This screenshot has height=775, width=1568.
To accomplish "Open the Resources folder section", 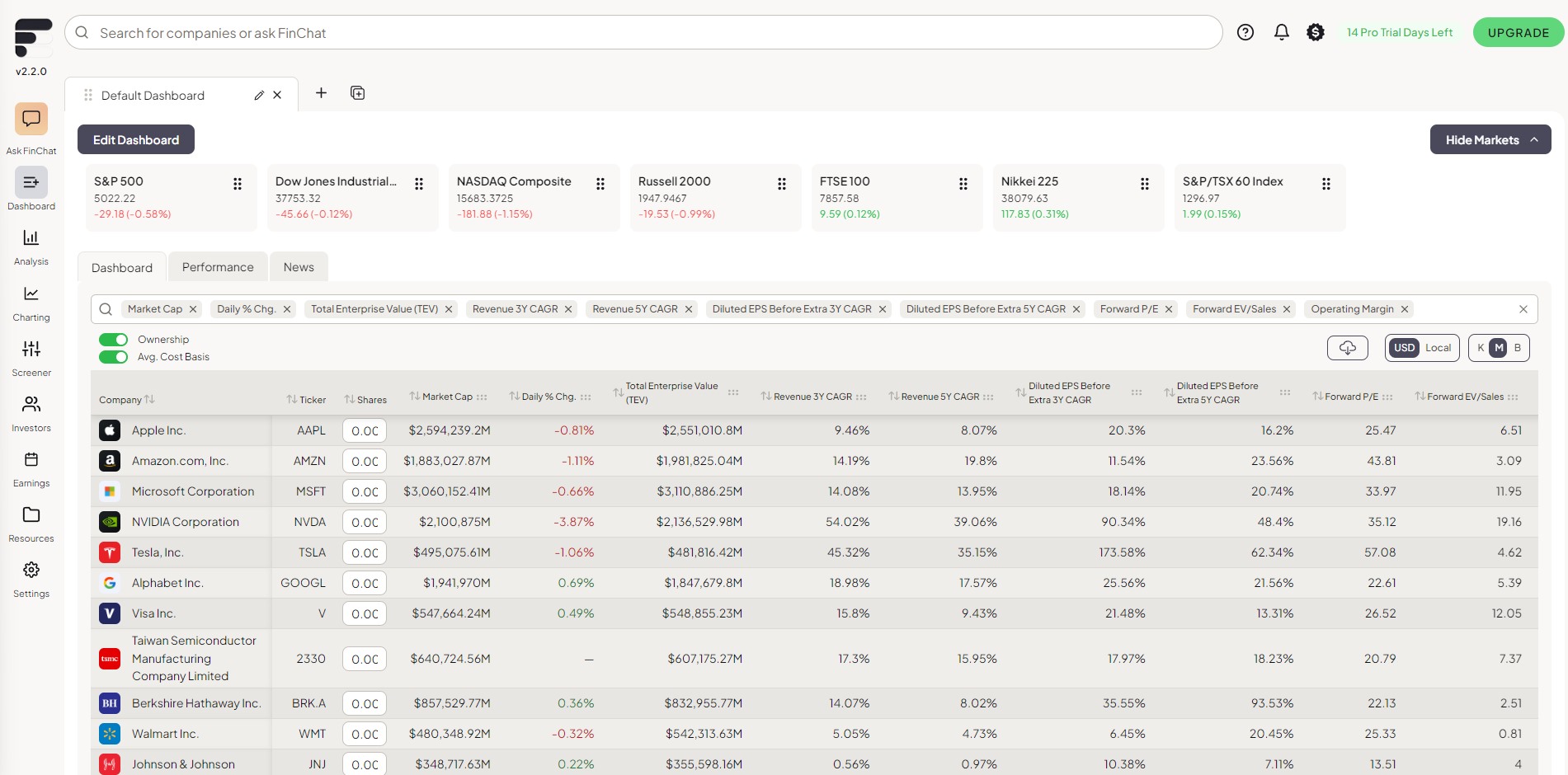I will click(x=31, y=524).
